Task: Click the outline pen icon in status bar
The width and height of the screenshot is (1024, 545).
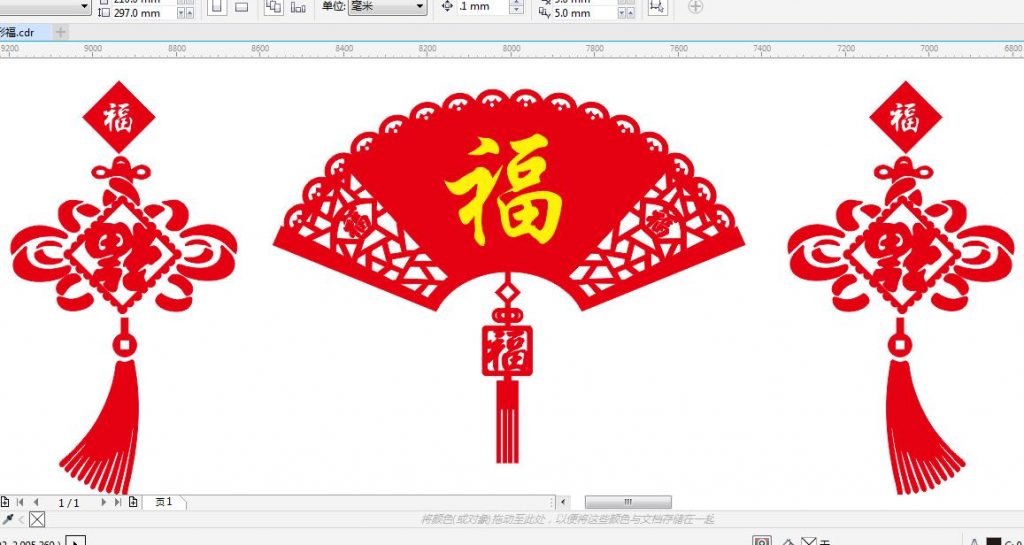Action: (x=975, y=542)
